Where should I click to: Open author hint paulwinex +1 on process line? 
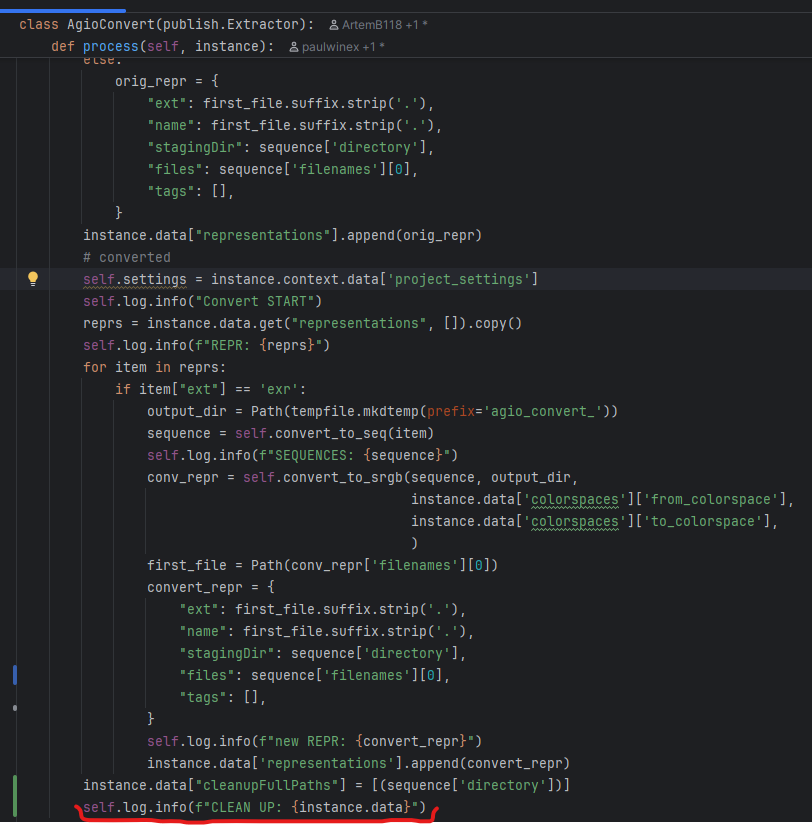[337, 47]
